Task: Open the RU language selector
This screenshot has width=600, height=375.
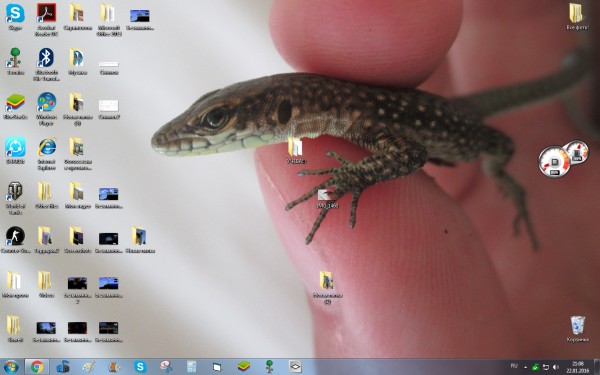Action: [x=514, y=366]
